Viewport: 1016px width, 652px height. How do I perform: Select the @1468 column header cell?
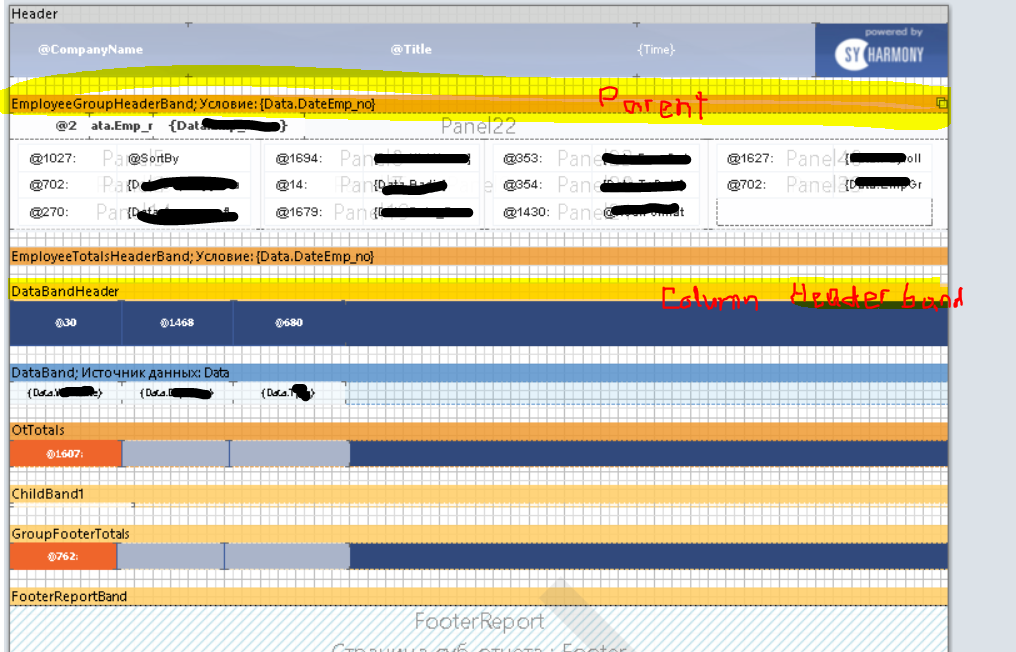point(177,322)
